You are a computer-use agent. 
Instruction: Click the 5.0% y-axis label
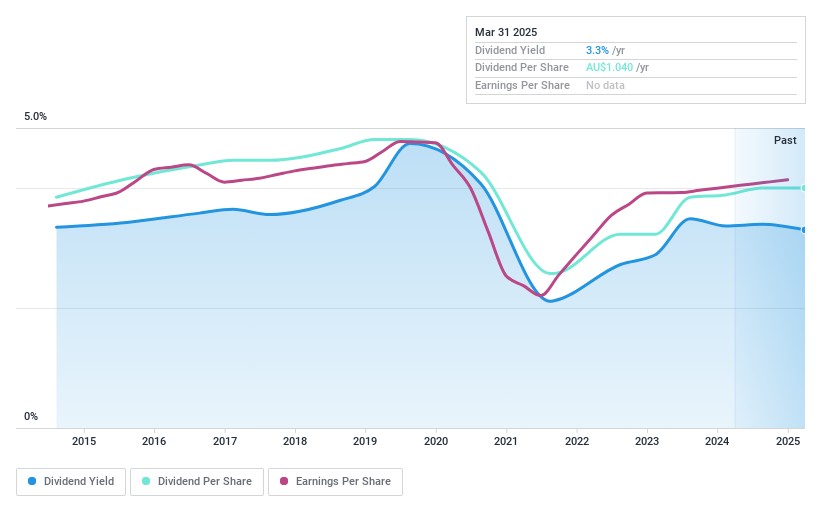(36, 117)
